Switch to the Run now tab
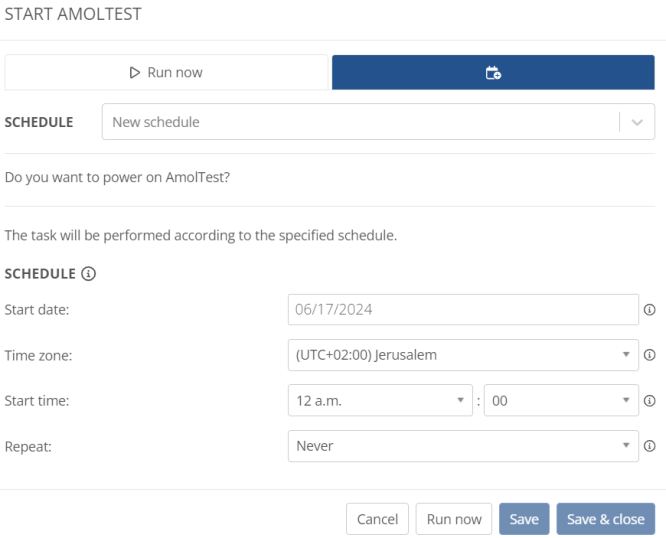666x538 pixels. [x=166, y=72]
